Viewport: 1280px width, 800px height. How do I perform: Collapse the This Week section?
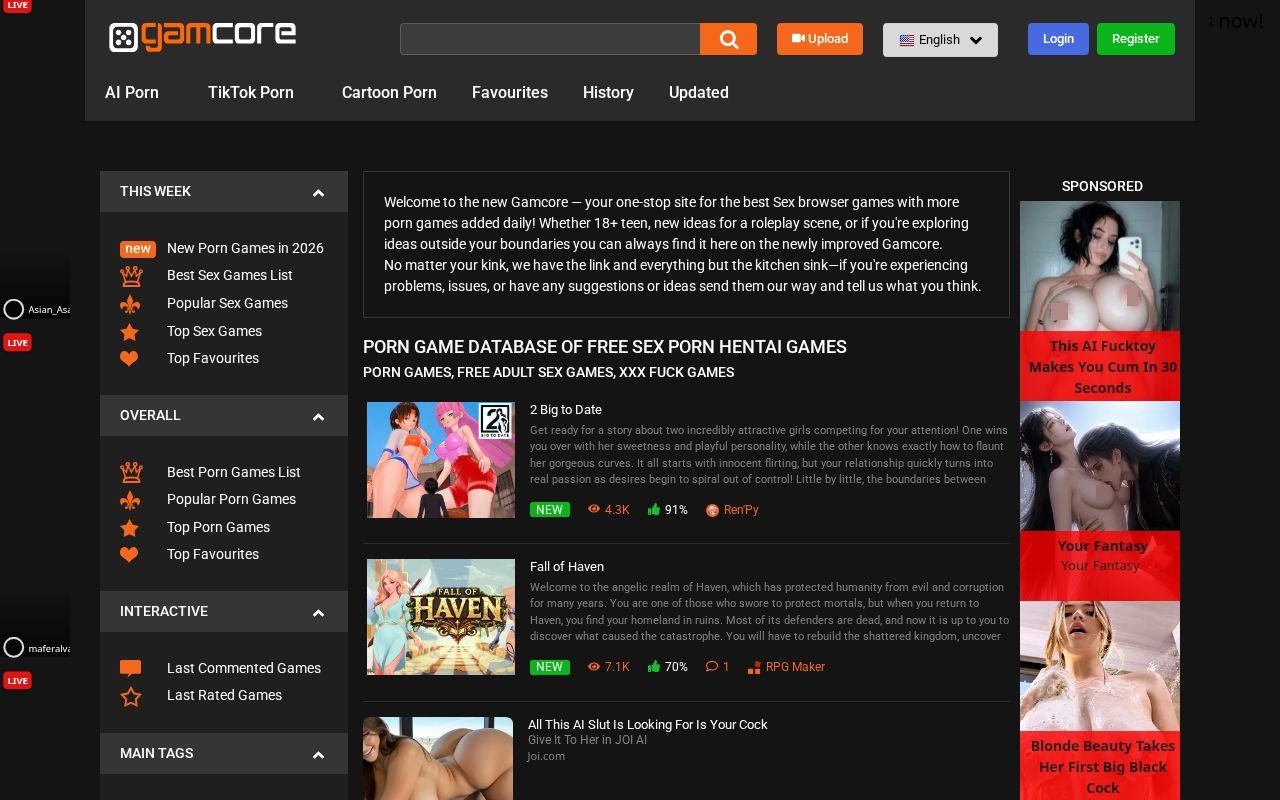coord(318,193)
